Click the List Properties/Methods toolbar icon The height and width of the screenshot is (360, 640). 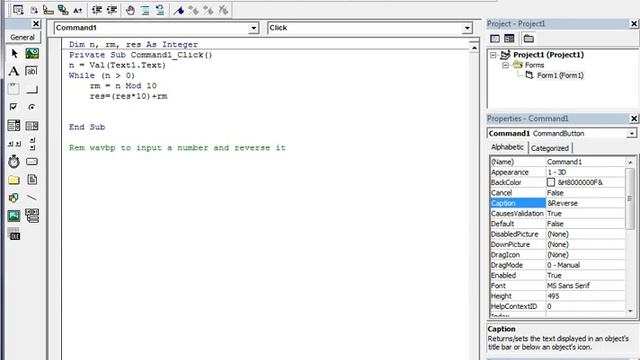point(18,10)
